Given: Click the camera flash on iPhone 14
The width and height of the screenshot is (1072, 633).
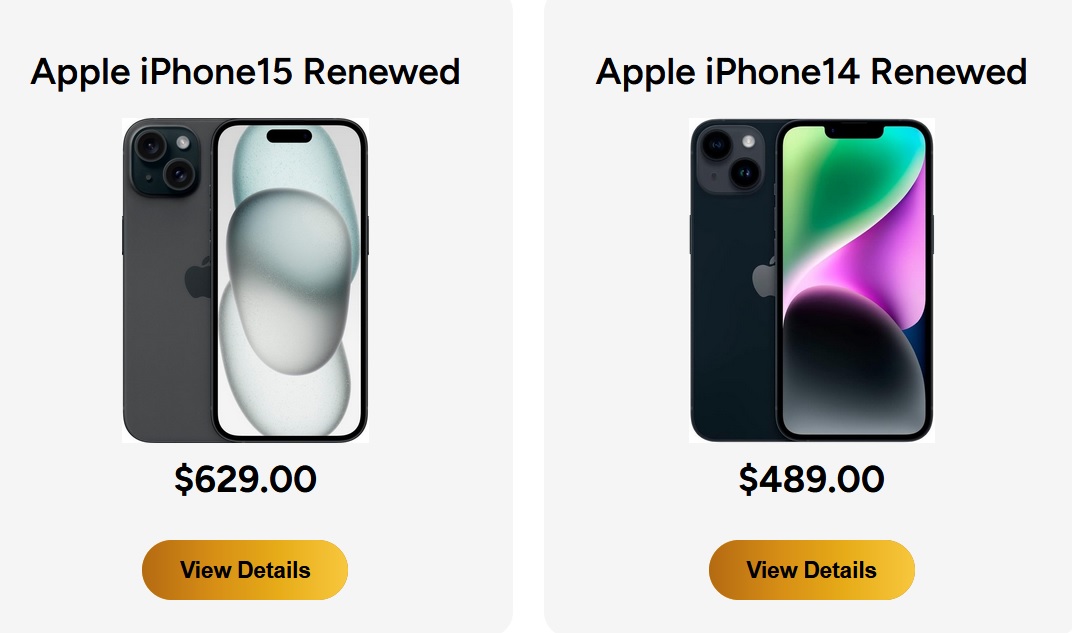Looking at the screenshot, I should (x=749, y=142).
